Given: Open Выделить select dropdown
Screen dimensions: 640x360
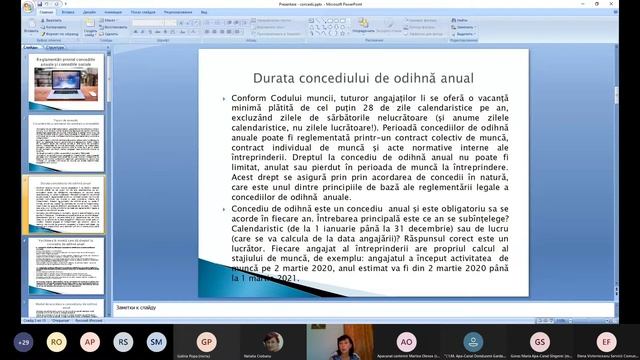Looking at the screenshot, I should (x=463, y=34).
